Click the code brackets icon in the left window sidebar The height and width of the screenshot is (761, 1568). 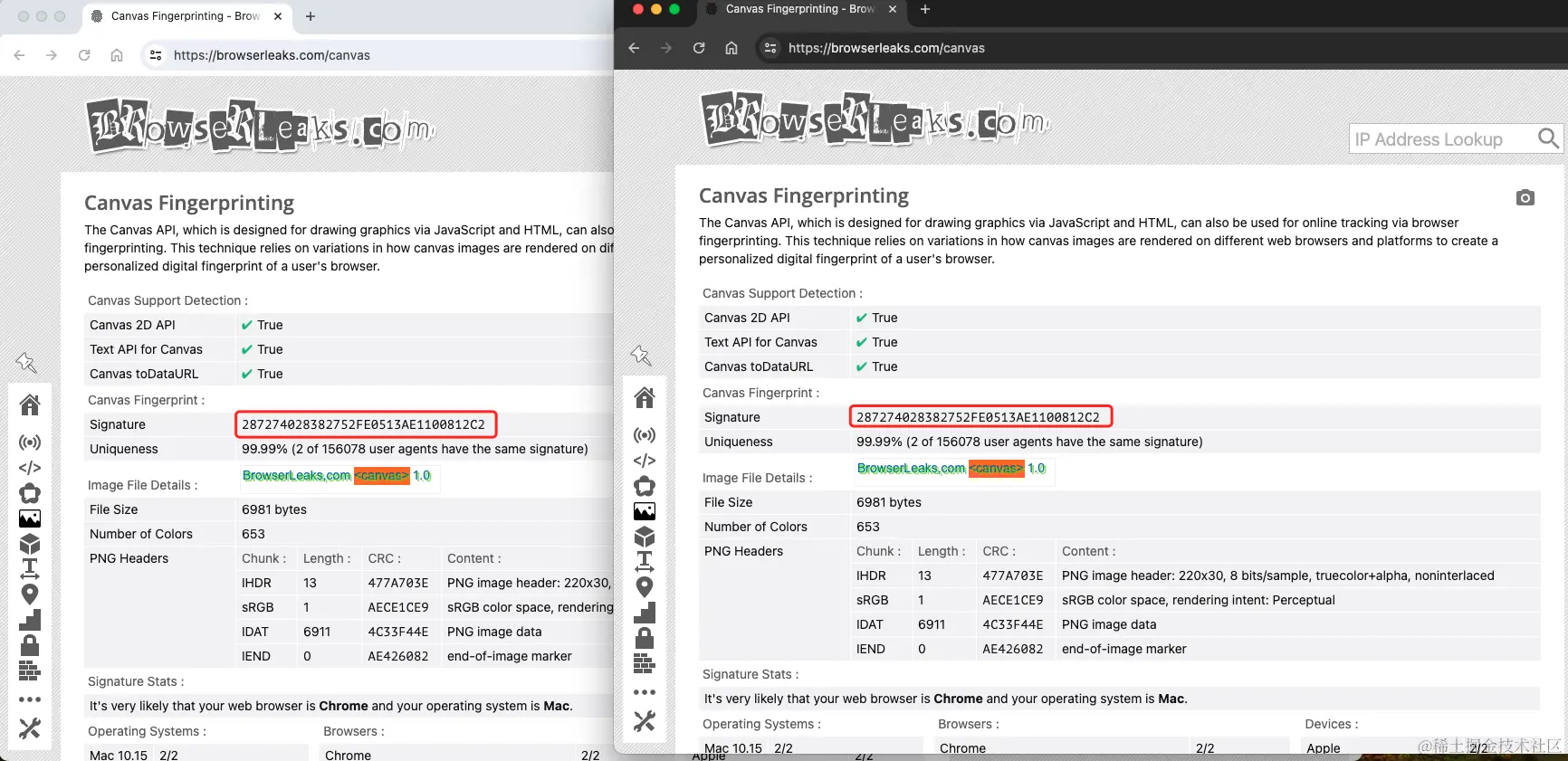30,468
